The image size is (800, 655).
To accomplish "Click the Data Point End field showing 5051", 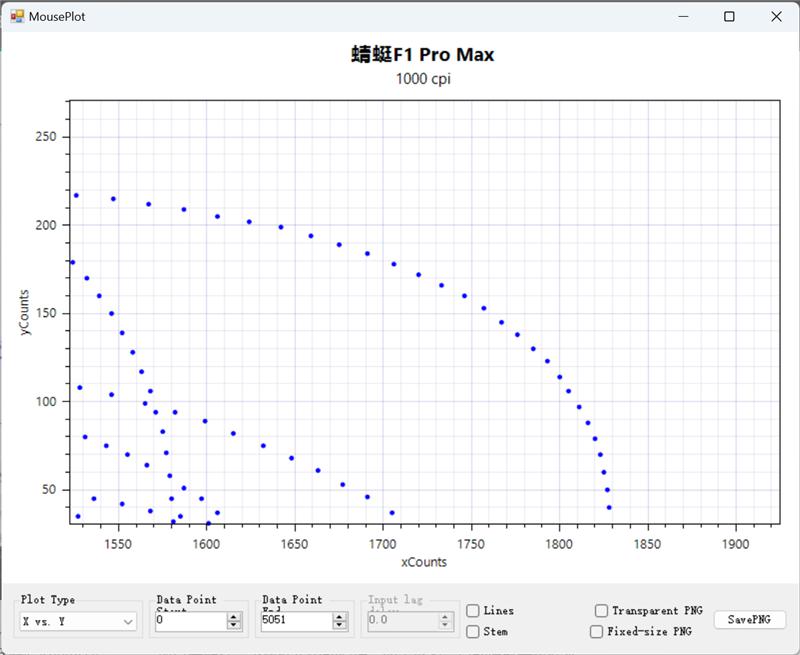I will pyautogui.click(x=295, y=621).
